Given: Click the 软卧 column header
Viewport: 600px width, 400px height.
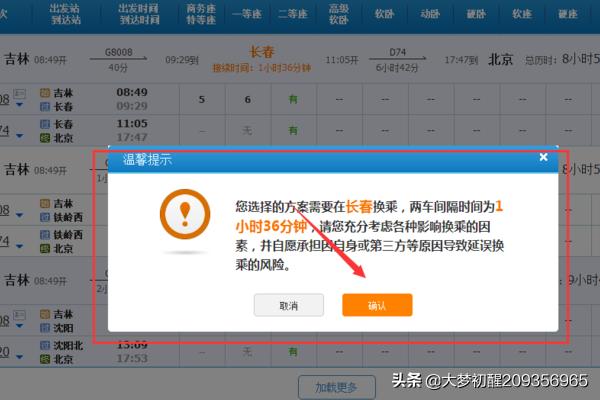Looking at the screenshot, I should [385, 14].
